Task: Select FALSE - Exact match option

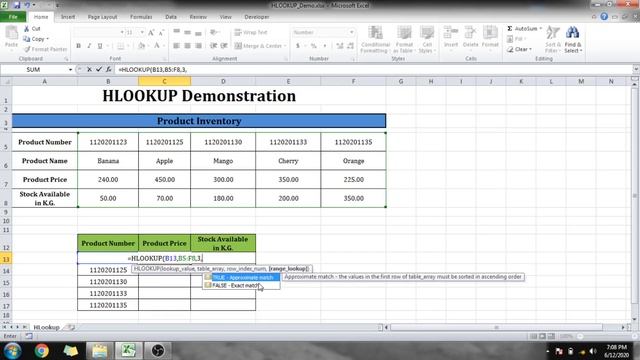Action: 241,285
